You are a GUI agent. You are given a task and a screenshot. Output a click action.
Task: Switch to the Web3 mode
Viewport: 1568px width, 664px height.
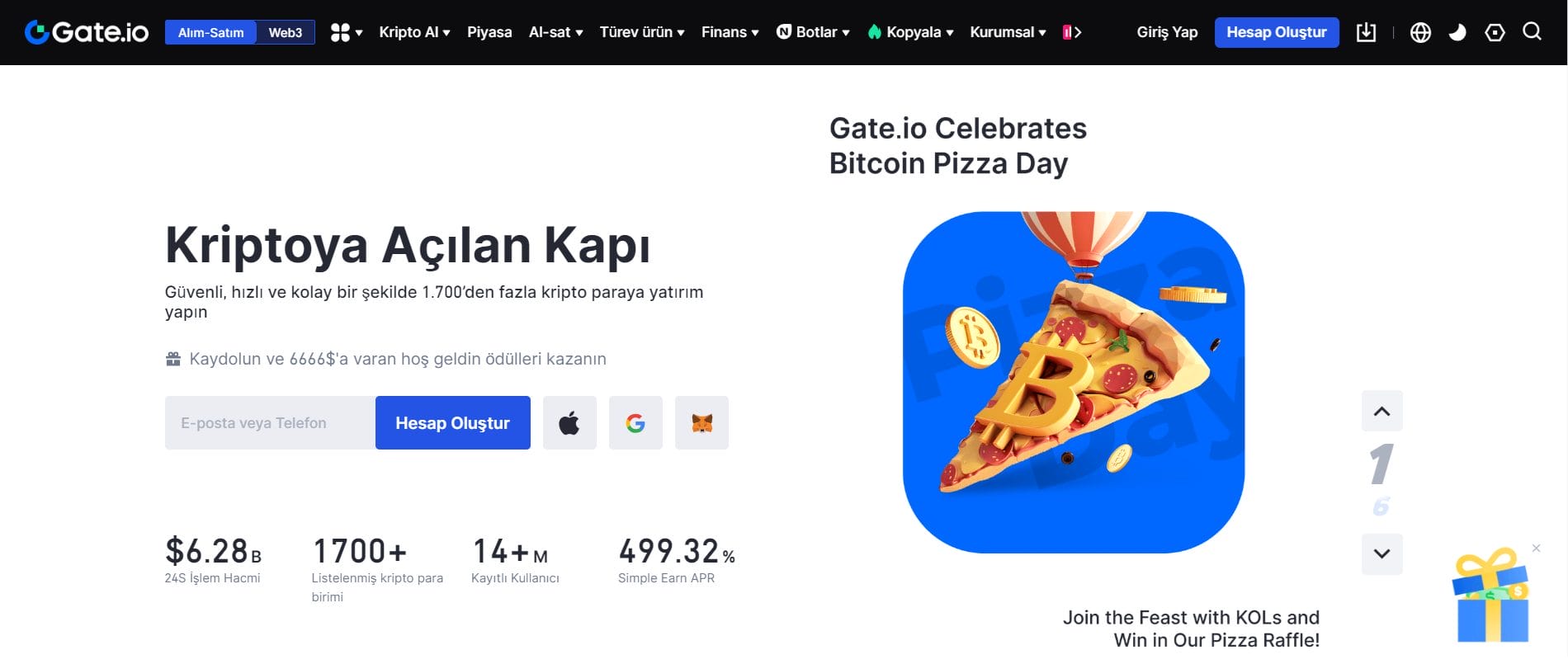[286, 32]
